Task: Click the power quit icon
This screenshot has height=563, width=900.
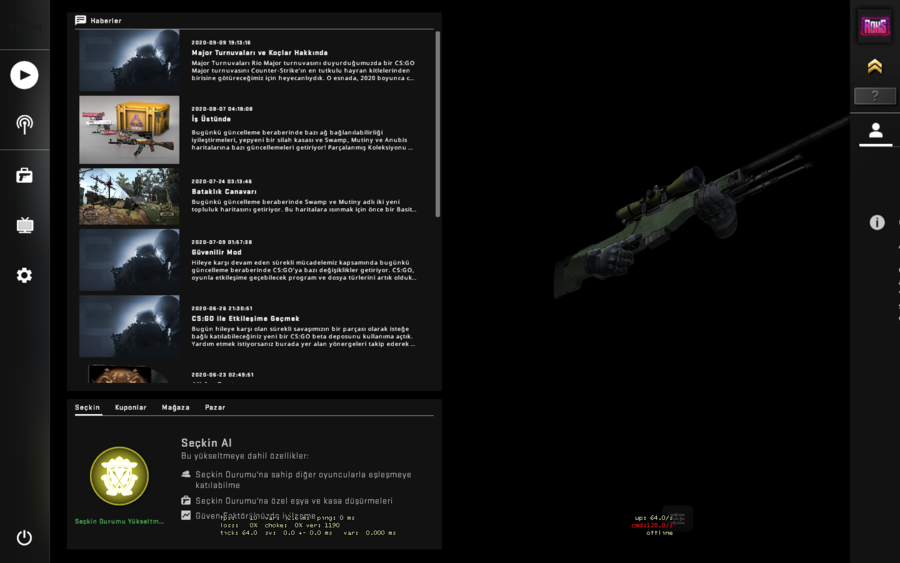Action: tap(24, 538)
